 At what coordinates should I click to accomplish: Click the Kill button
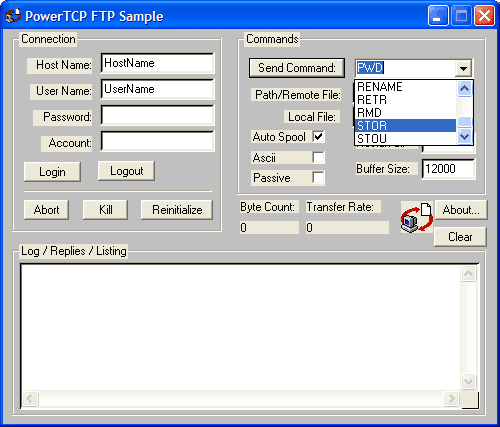(105, 210)
